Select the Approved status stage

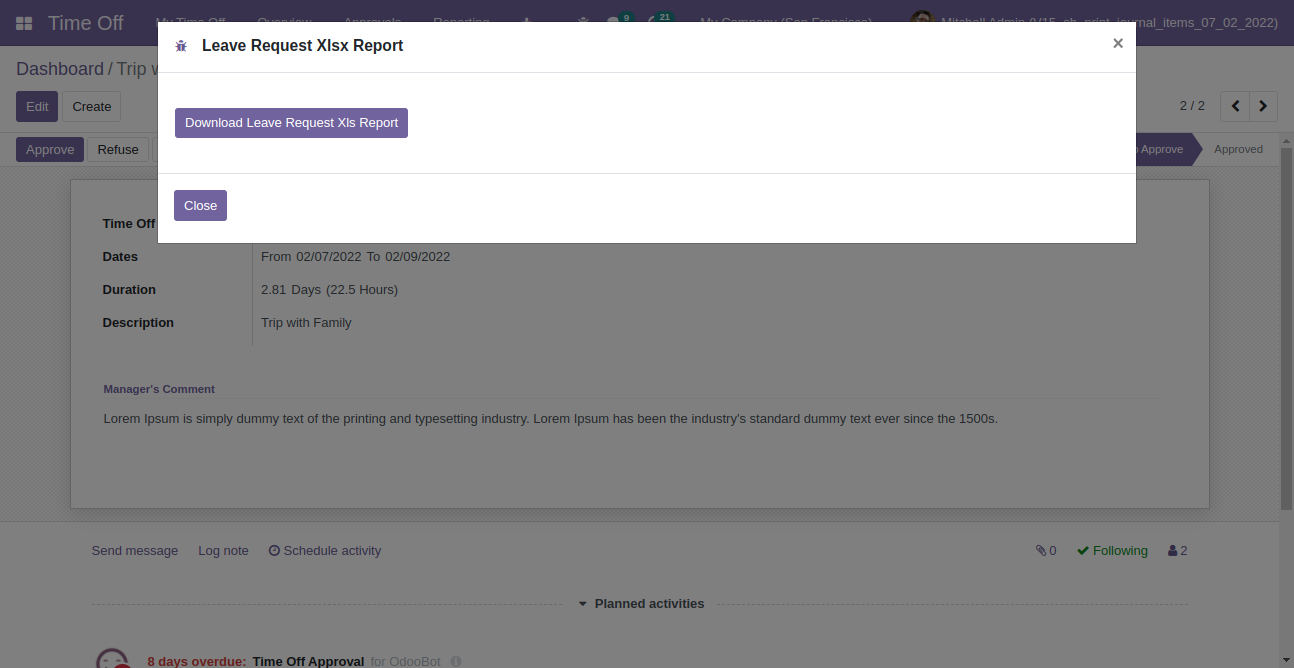(x=1238, y=149)
